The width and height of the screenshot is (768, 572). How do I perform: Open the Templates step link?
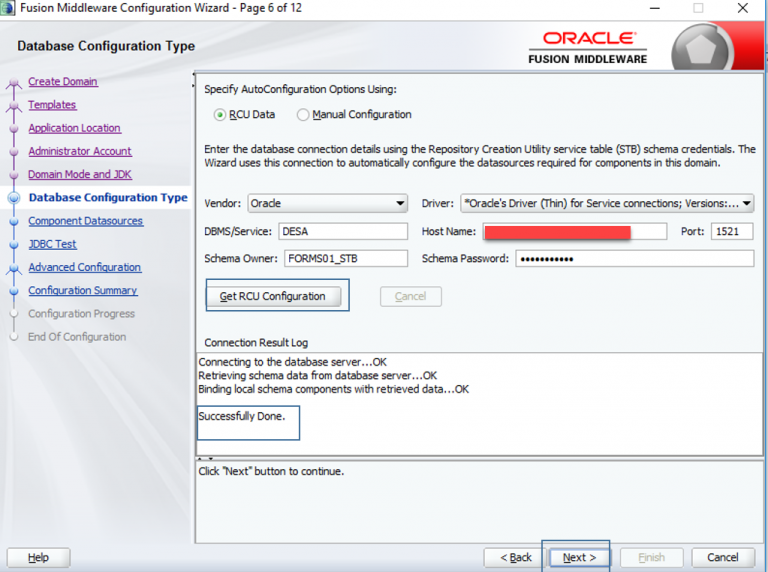(52, 105)
